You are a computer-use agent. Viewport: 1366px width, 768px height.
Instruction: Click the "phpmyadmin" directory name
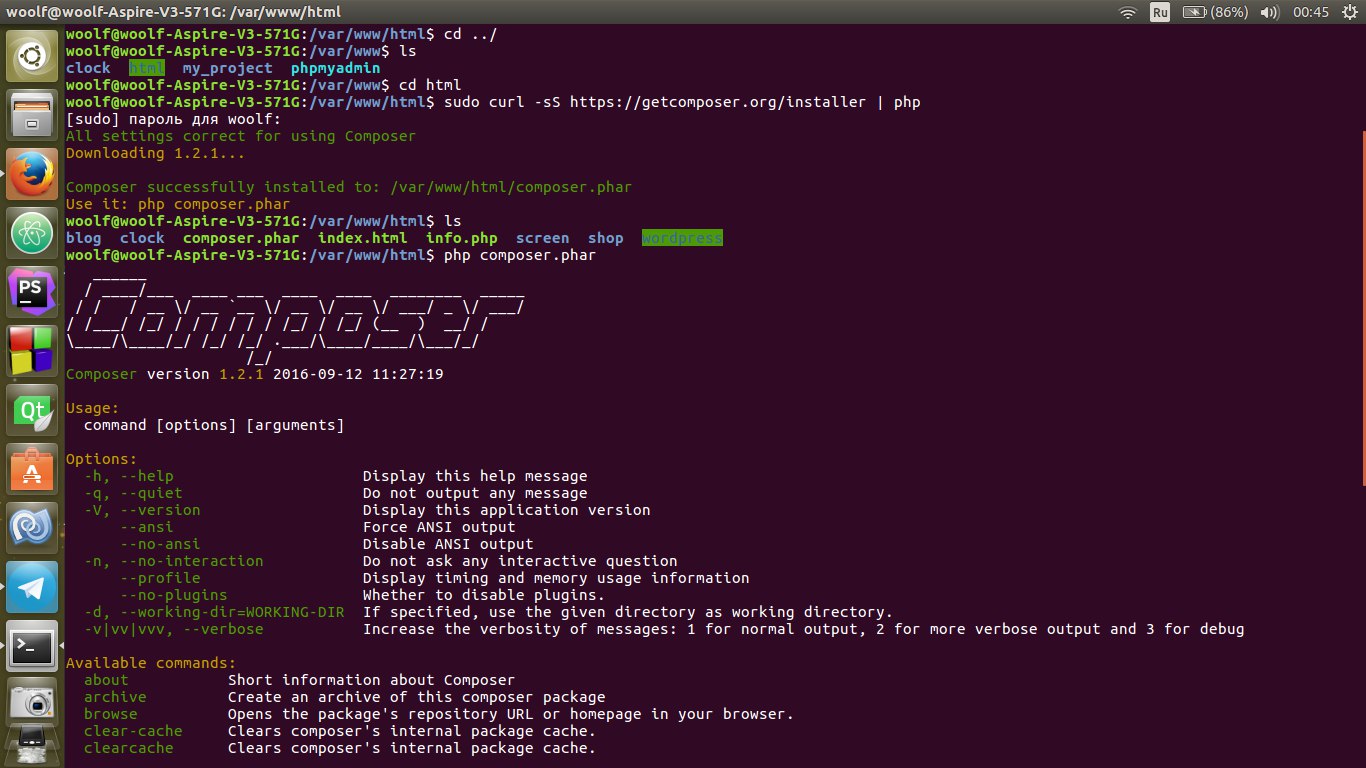[x=335, y=68]
